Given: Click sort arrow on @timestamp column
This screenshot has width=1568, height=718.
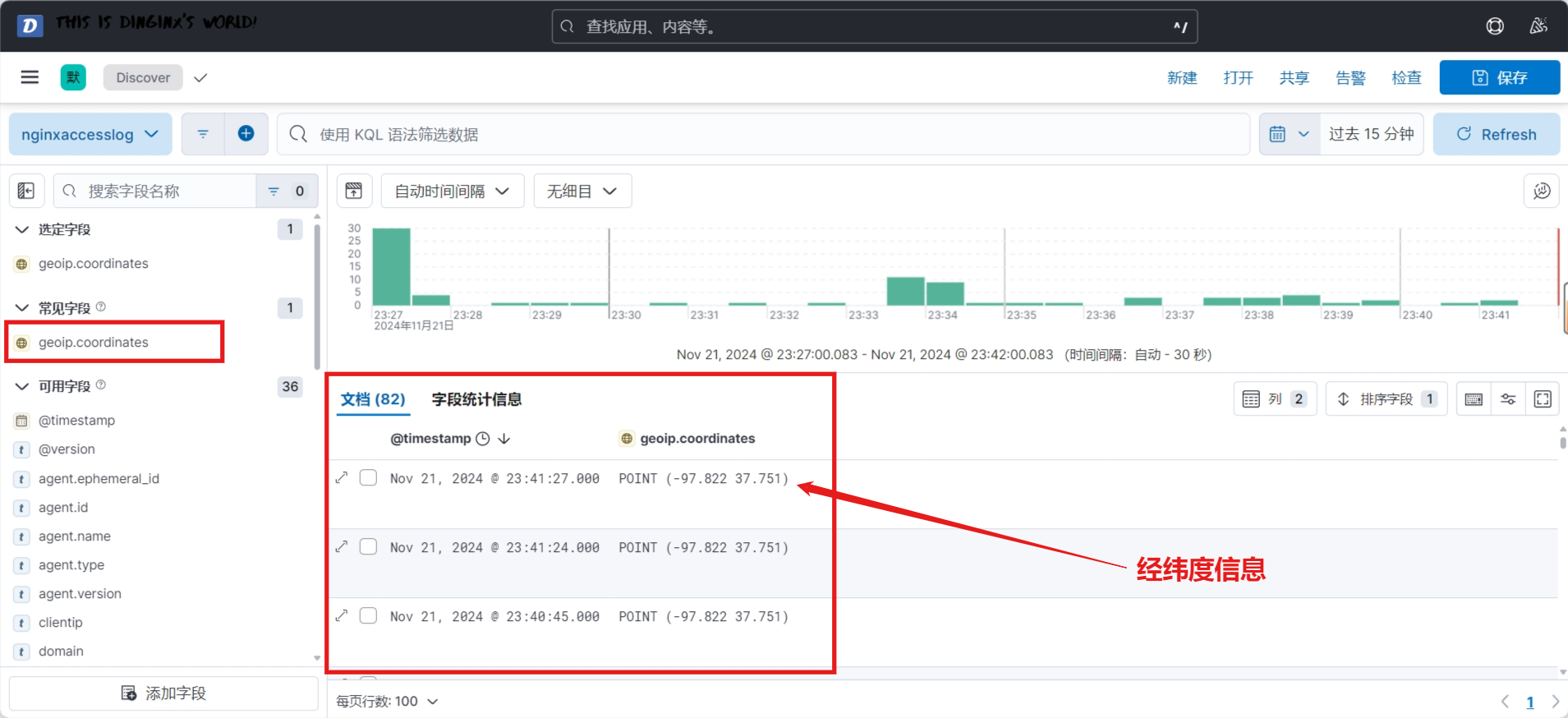Looking at the screenshot, I should click(x=504, y=439).
